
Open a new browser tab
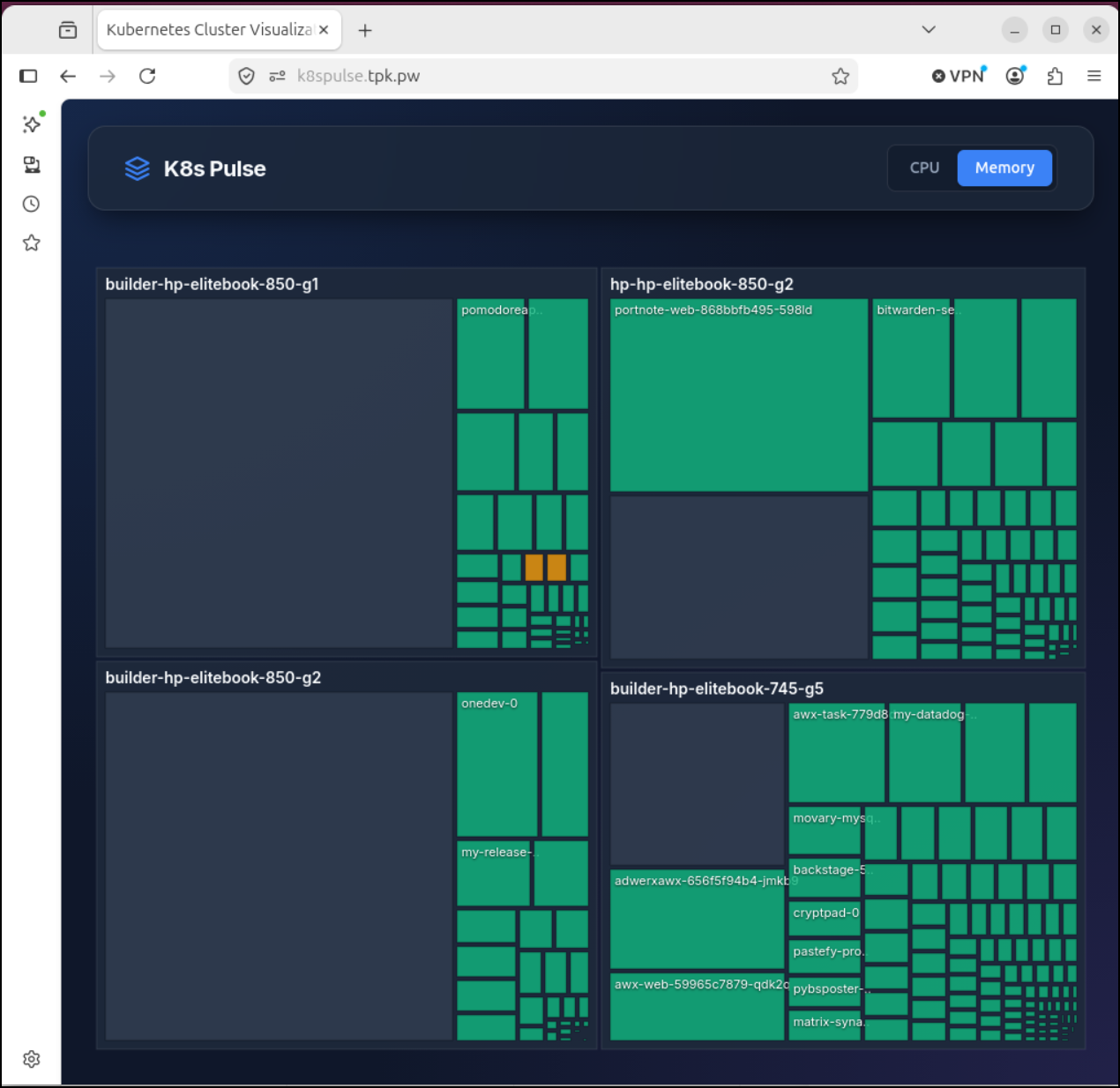pyautogui.click(x=365, y=31)
